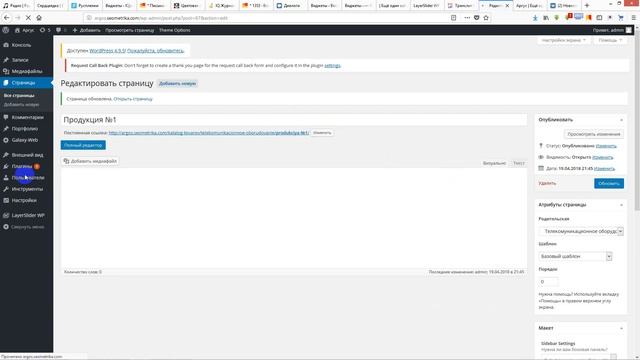Screen dimensions: 640x360
Task: Click Добавить медиафайл button
Action: pos(90,161)
